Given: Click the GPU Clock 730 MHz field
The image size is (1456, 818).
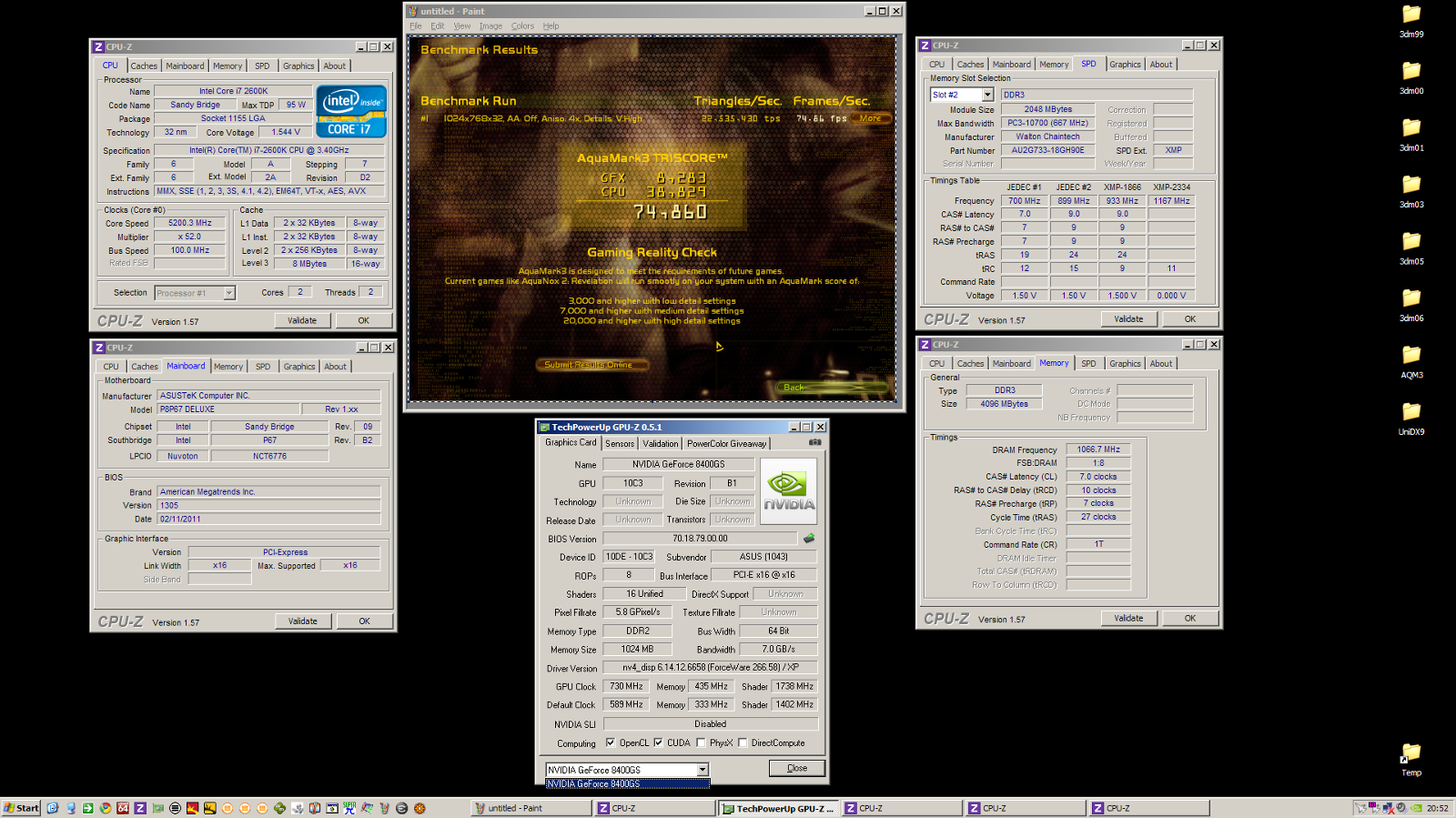Looking at the screenshot, I should pyautogui.click(x=626, y=687).
